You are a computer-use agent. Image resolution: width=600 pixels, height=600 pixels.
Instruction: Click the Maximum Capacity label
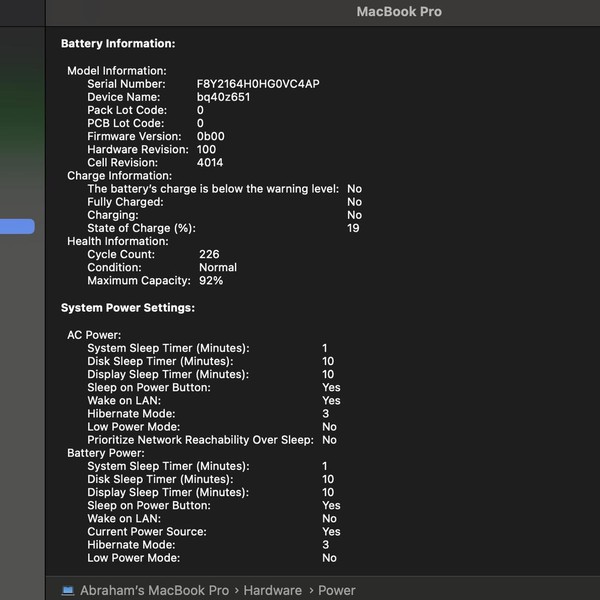coord(139,280)
